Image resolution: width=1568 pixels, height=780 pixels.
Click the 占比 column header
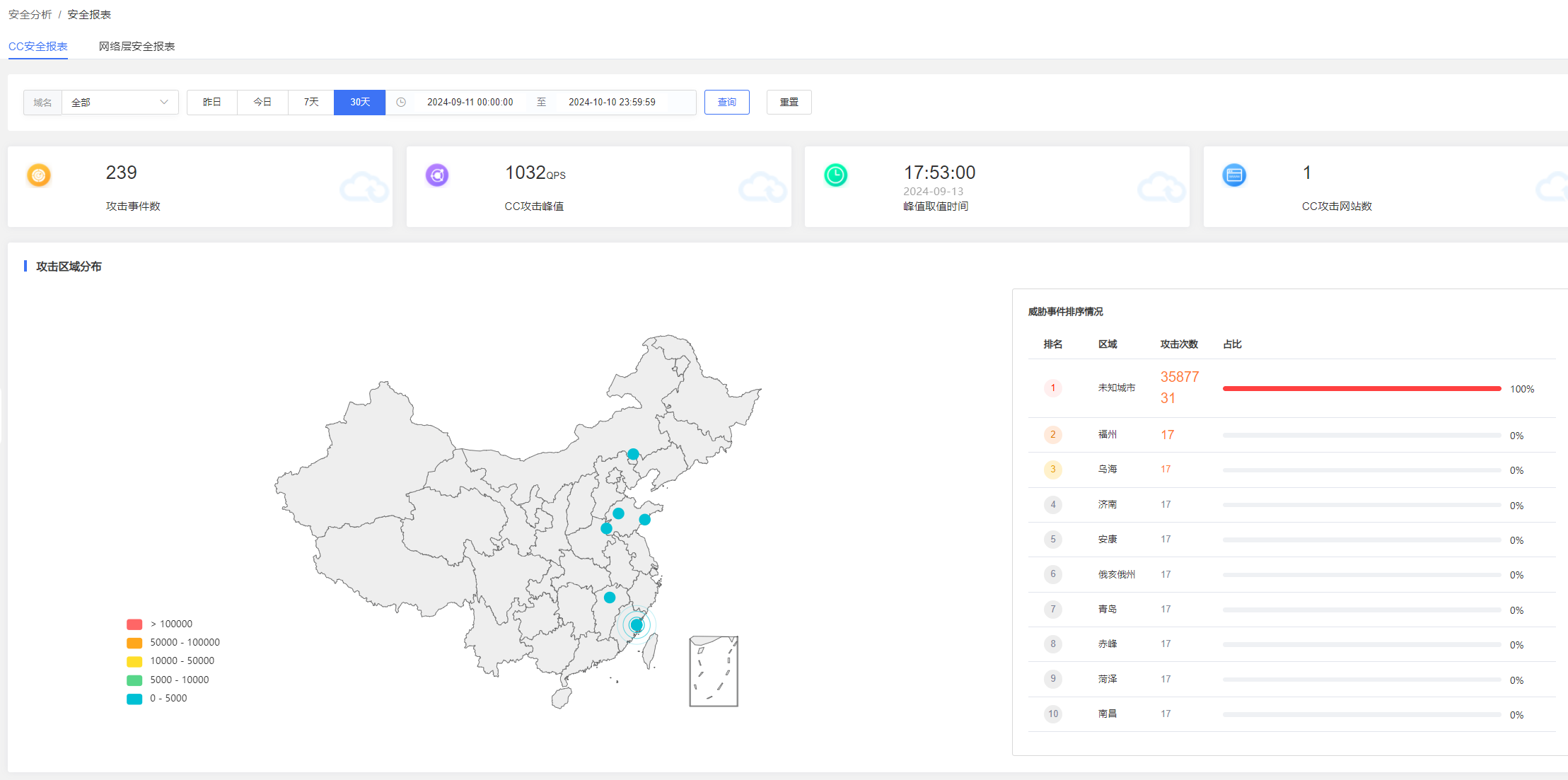pos(1232,344)
